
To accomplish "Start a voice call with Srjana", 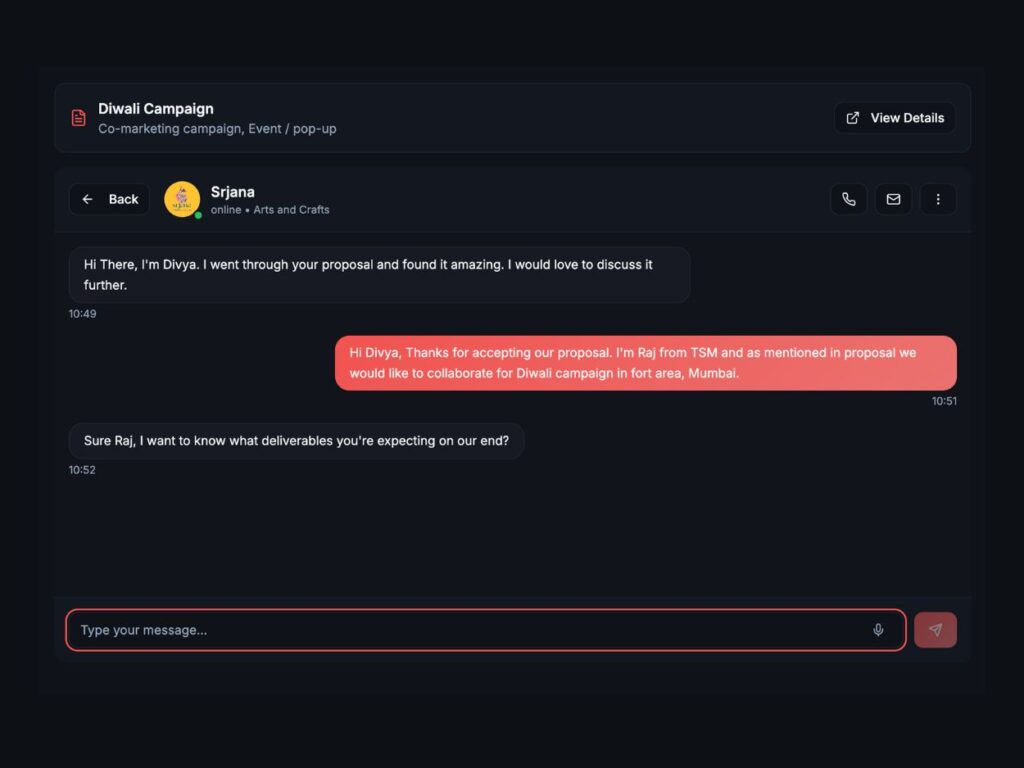I will [848, 199].
